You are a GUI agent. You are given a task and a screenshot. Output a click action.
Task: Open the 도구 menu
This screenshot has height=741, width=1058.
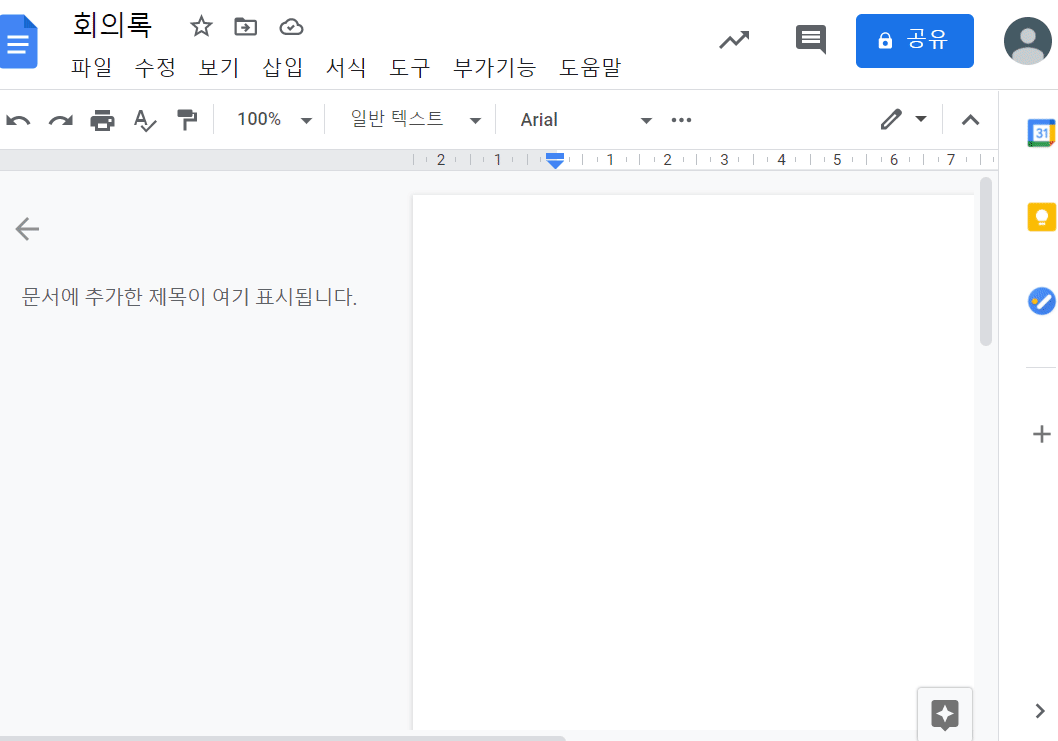point(410,67)
